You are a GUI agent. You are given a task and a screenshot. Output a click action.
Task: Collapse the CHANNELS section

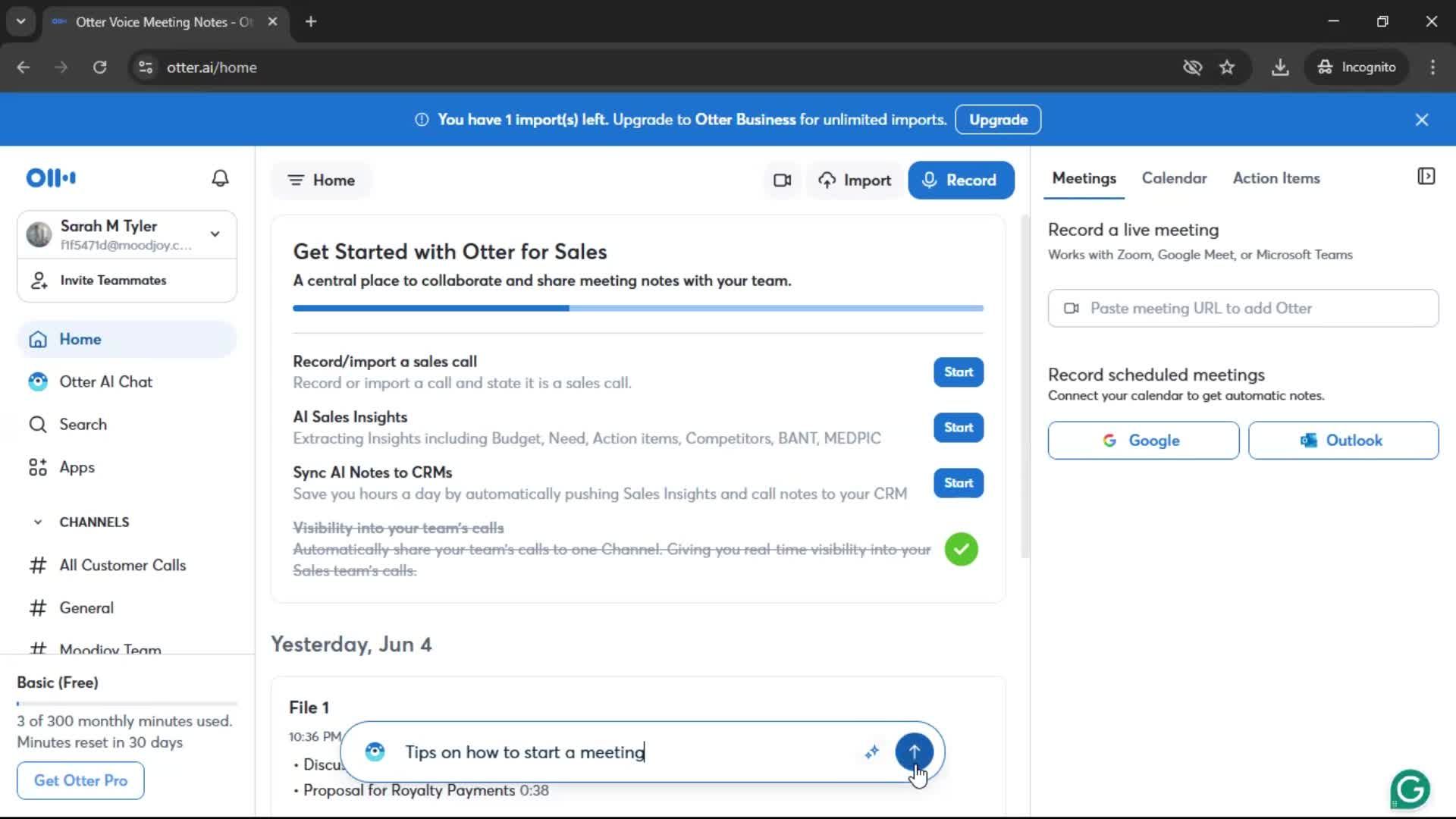click(x=38, y=522)
